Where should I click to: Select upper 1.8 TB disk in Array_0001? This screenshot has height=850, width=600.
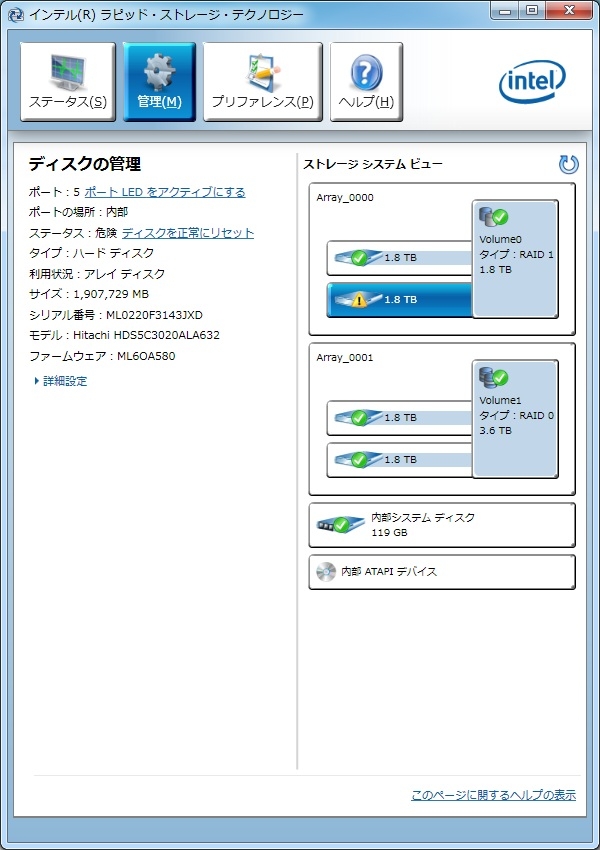tap(400, 418)
